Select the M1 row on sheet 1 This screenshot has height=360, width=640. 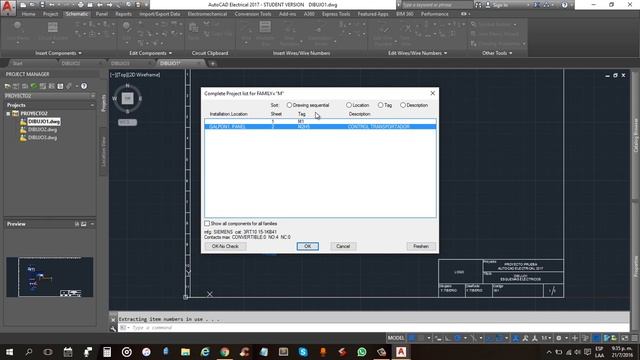coord(320,122)
